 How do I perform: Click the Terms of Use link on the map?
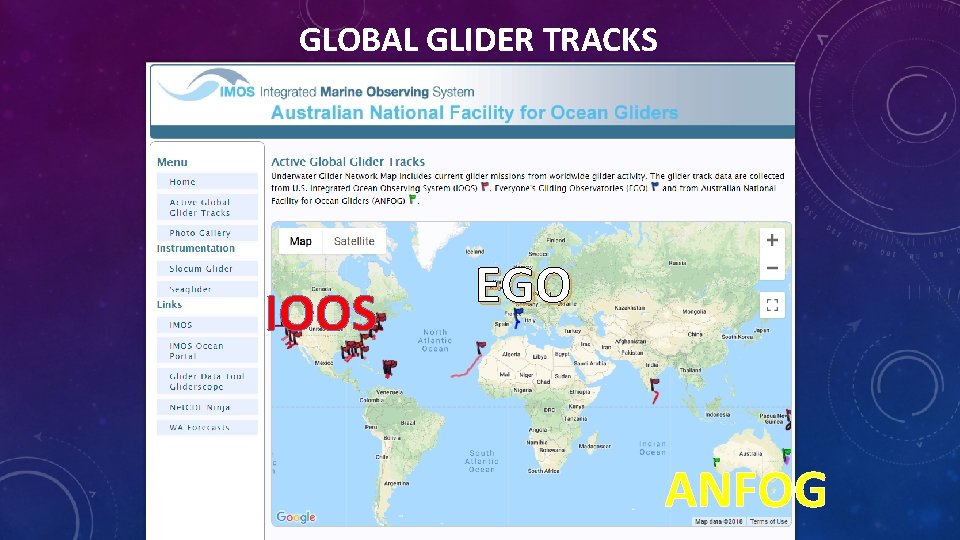click(x=768, y=522)
